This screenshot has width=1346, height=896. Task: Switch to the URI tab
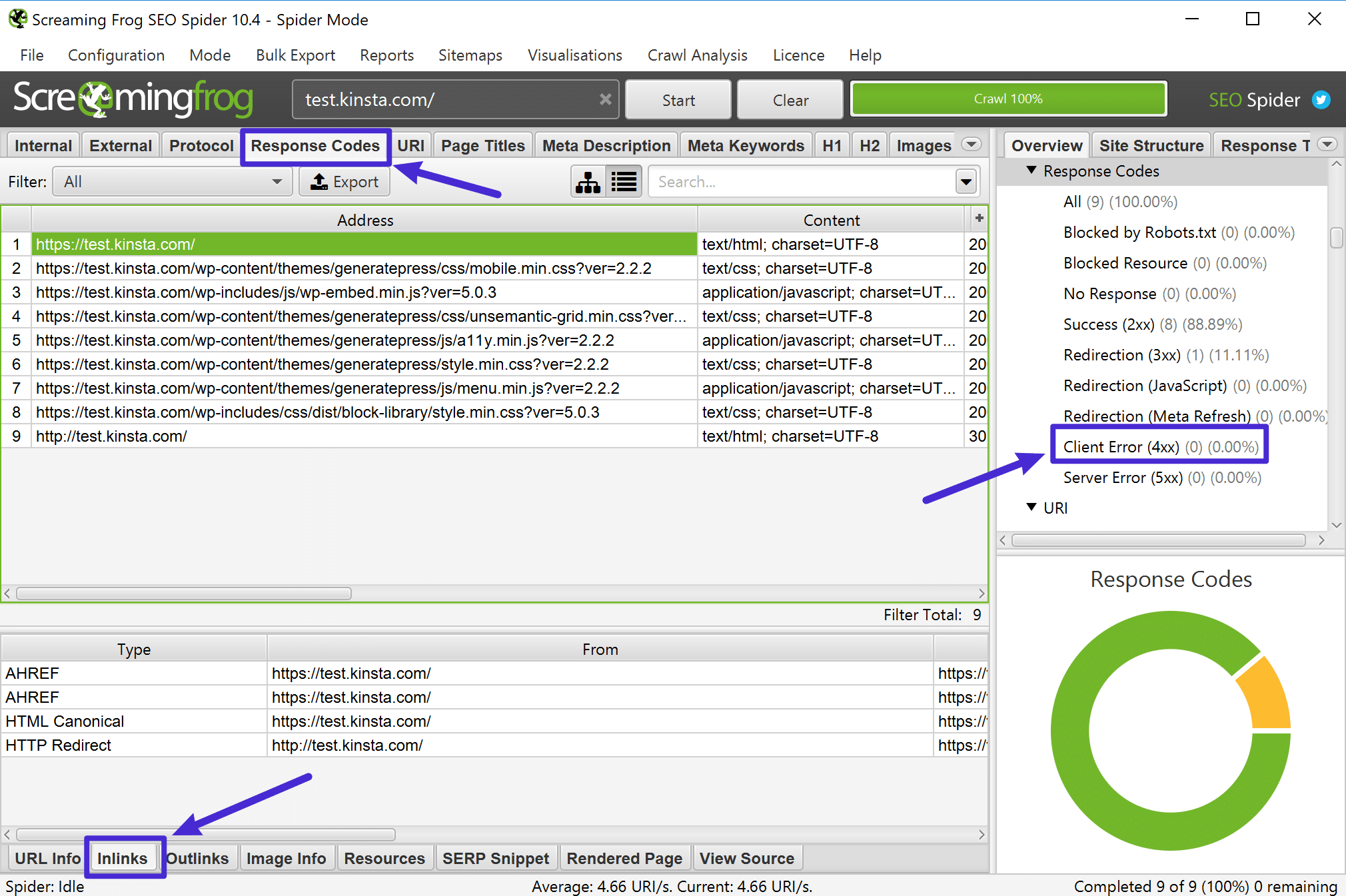click(x=411, y=144)
